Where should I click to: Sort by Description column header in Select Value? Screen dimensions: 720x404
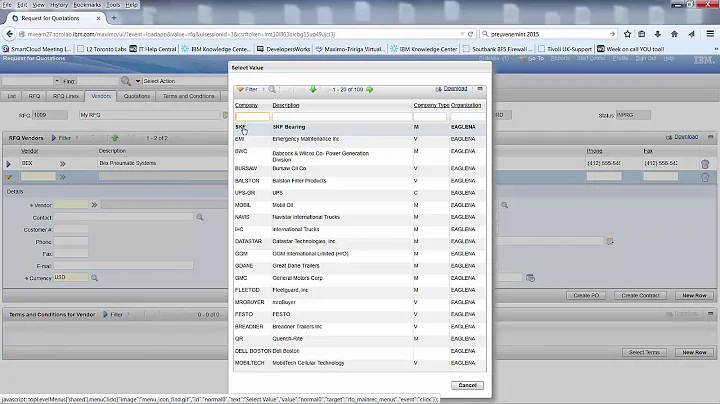pos(286,105)
